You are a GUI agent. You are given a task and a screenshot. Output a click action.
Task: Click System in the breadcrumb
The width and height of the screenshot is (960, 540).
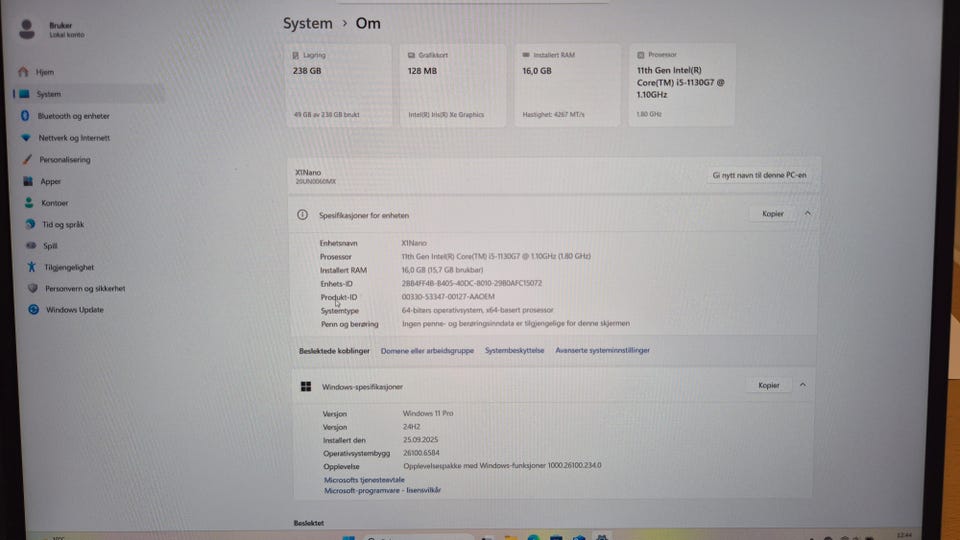point(307,23)
